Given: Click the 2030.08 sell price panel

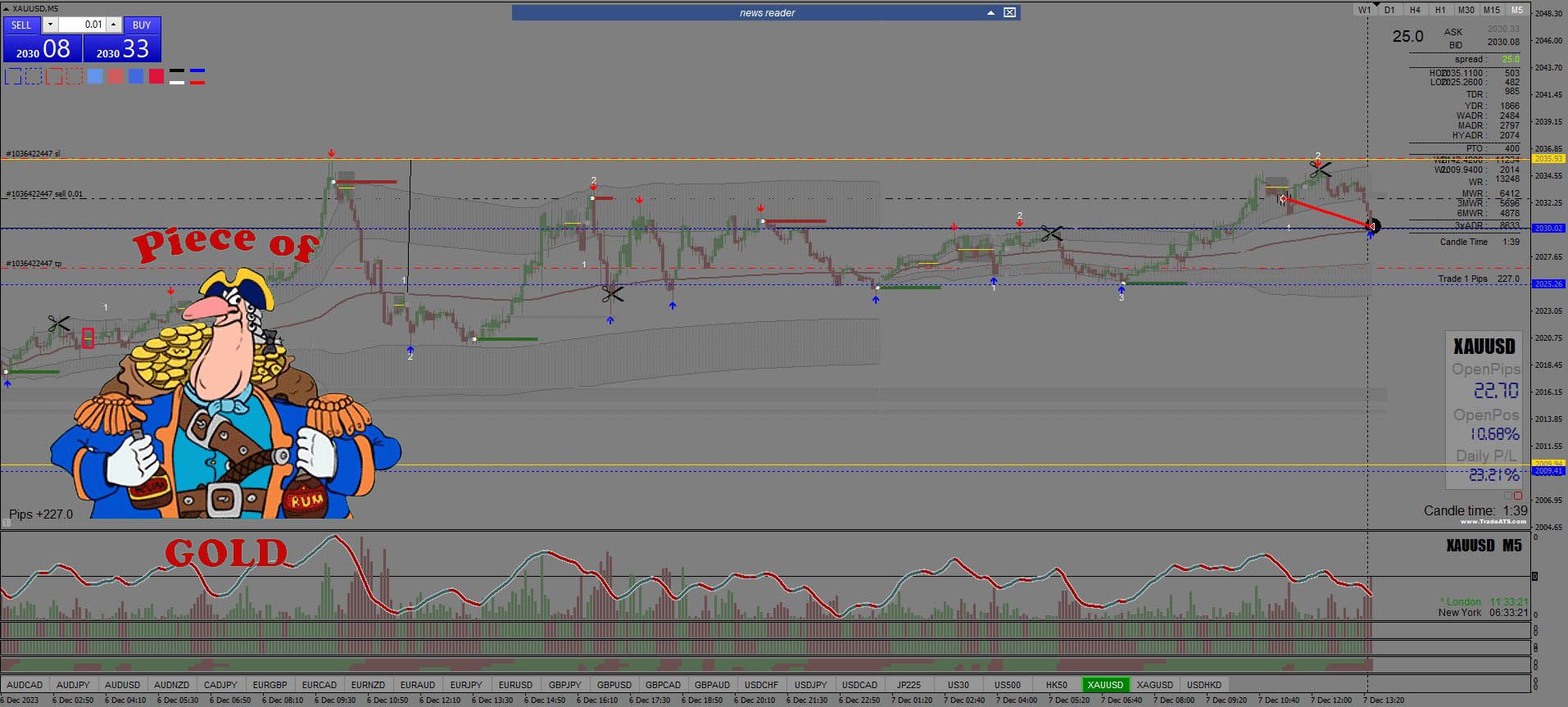Looking at the screenshot, I should (x=43, y=48).
